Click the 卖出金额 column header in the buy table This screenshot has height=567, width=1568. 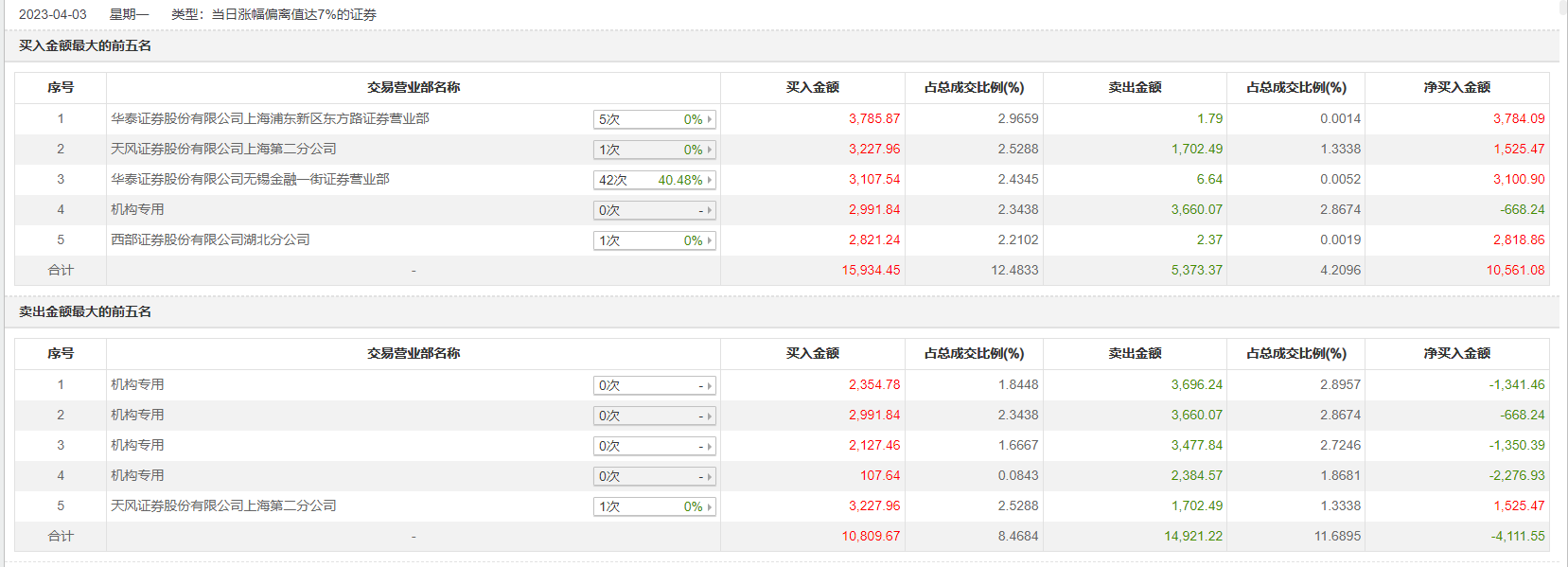point(1135,87)
